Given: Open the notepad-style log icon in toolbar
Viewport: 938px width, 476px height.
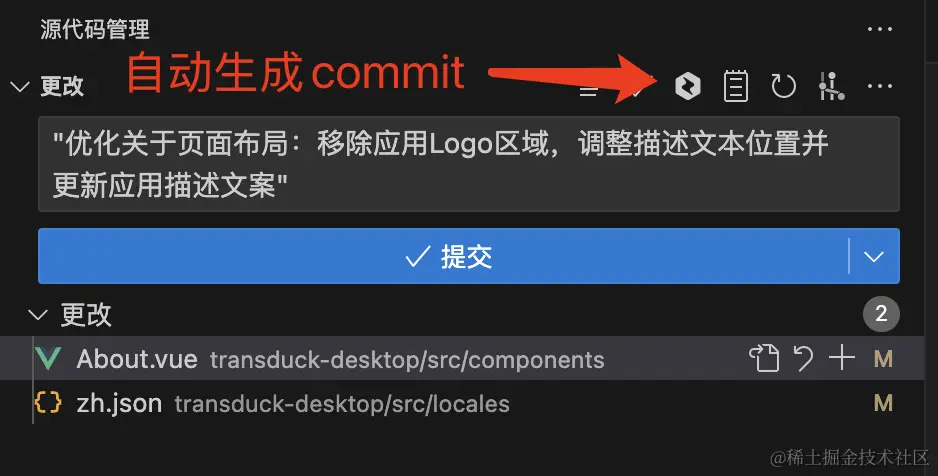Looking at the screenshot, I should point(735,86).
